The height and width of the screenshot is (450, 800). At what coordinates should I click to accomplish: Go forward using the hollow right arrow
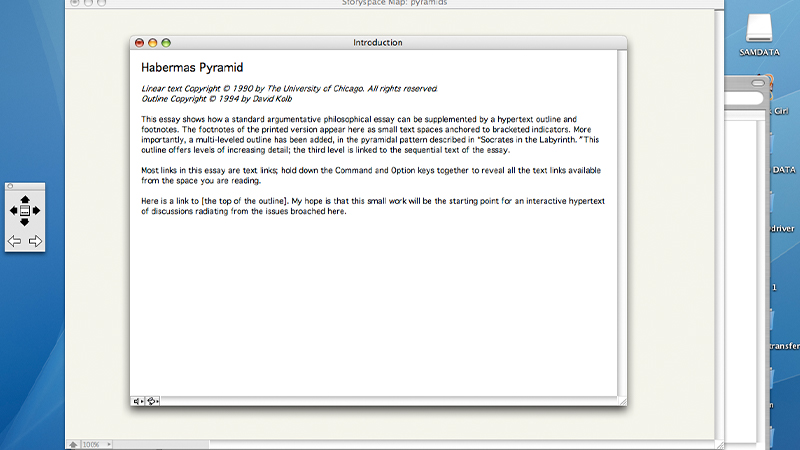tap(35, 241)
